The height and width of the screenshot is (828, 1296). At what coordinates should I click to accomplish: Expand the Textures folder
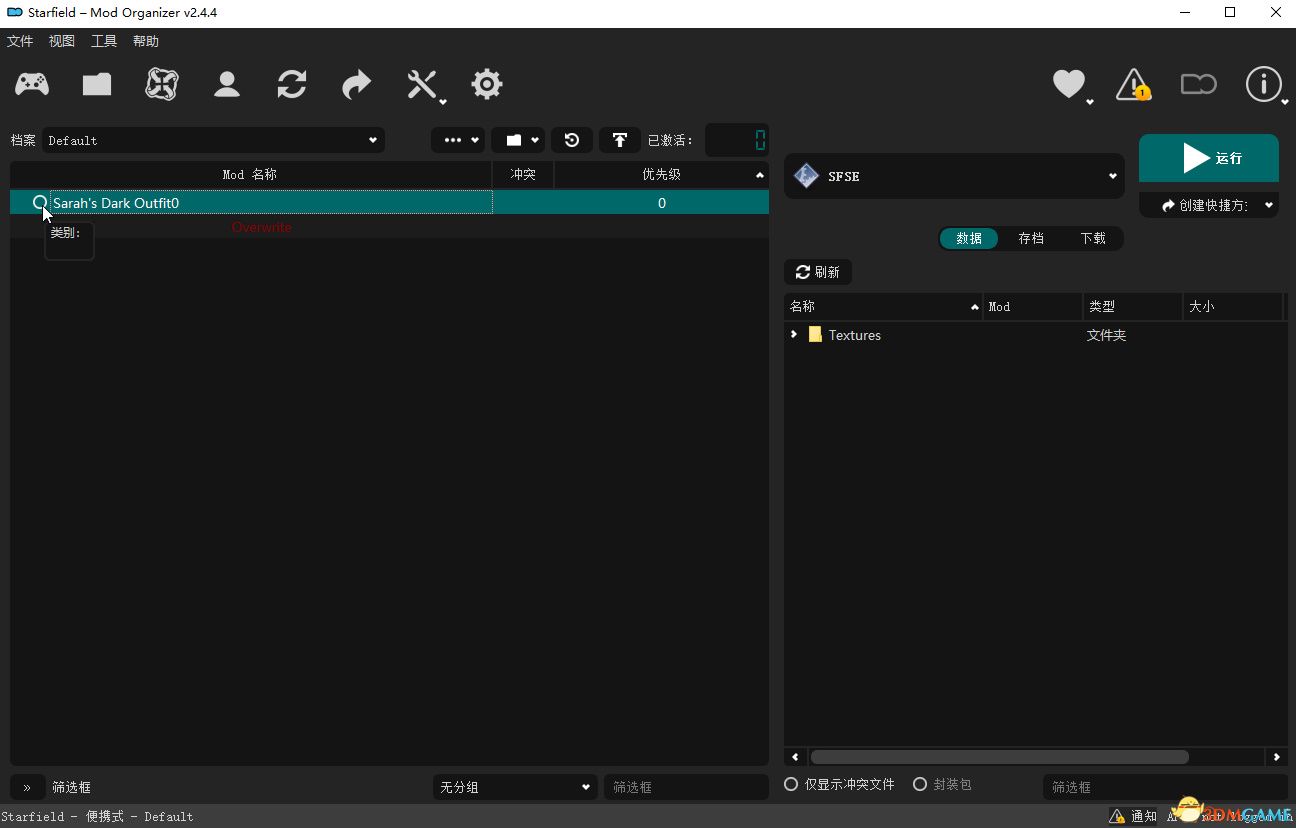(794, 335)
